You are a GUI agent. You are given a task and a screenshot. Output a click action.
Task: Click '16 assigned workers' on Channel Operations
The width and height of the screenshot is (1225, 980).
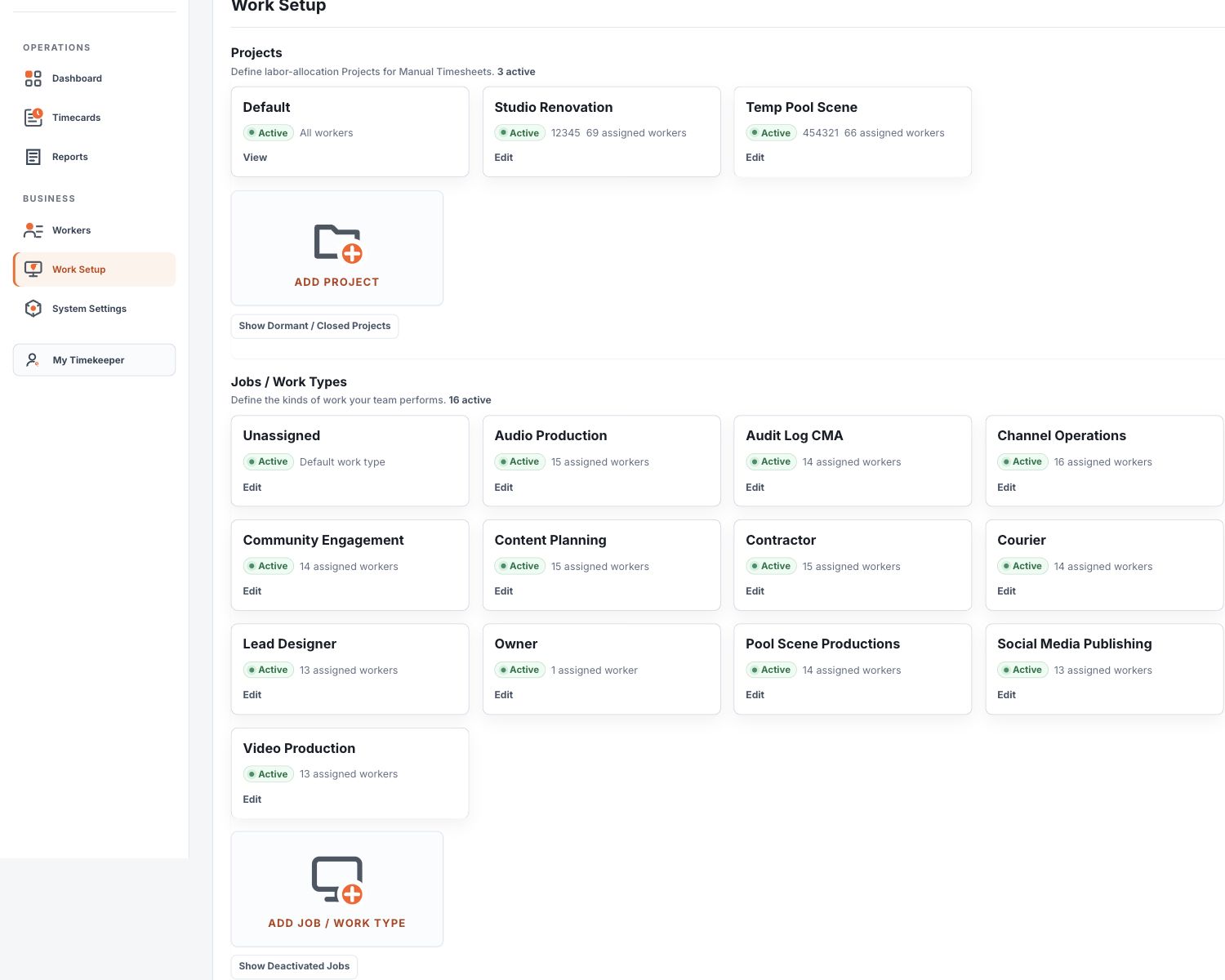(1102, 462)
